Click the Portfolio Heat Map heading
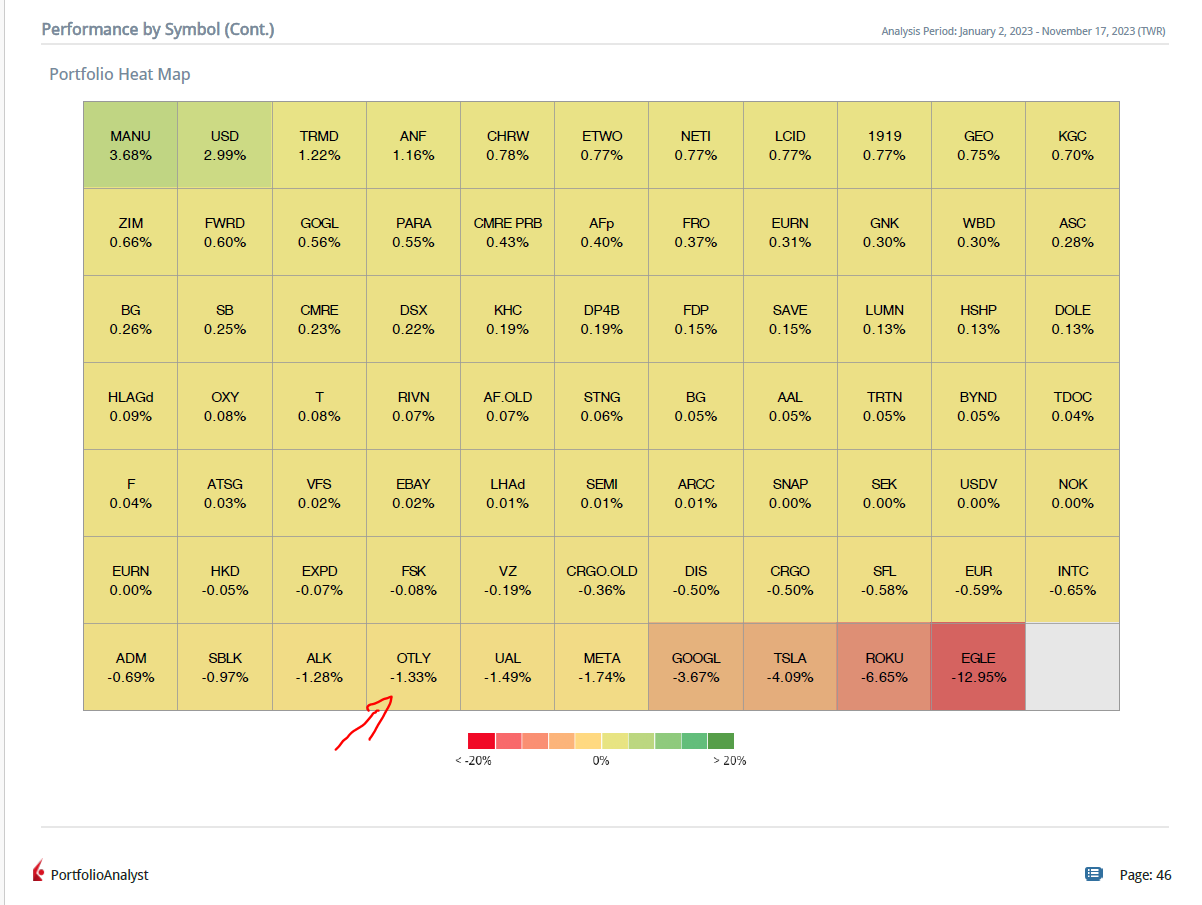 point(120,74)
